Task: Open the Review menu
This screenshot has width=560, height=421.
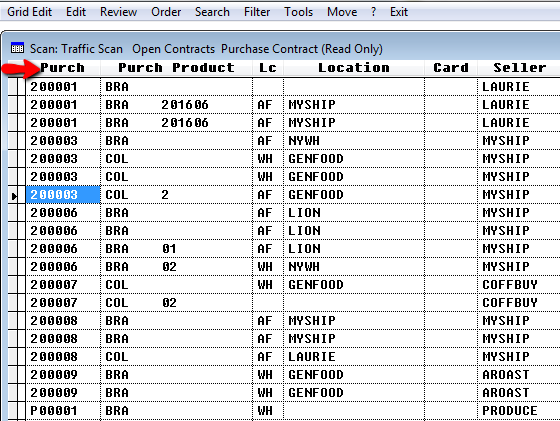Action: tap(118, 12)
